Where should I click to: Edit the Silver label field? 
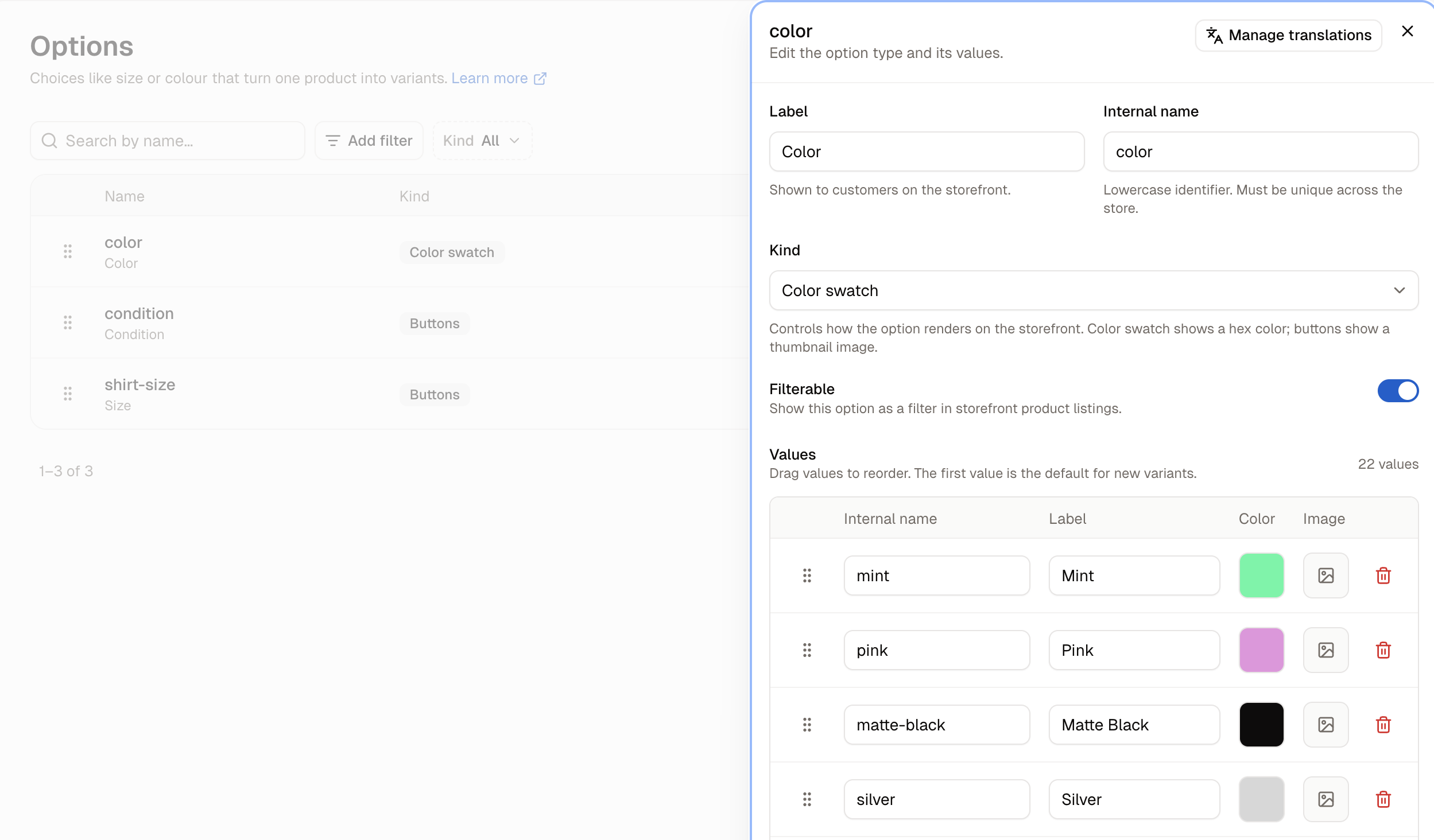[1134, 799]
